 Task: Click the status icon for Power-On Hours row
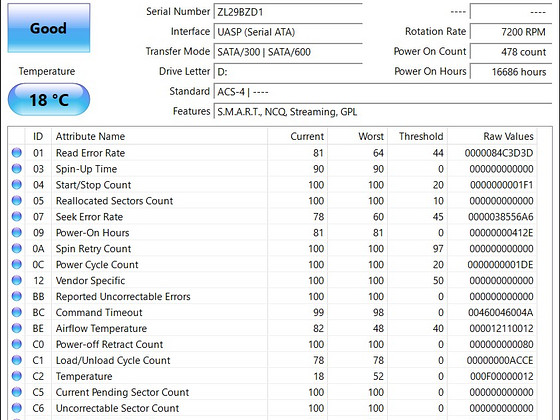tap(16, 232)
